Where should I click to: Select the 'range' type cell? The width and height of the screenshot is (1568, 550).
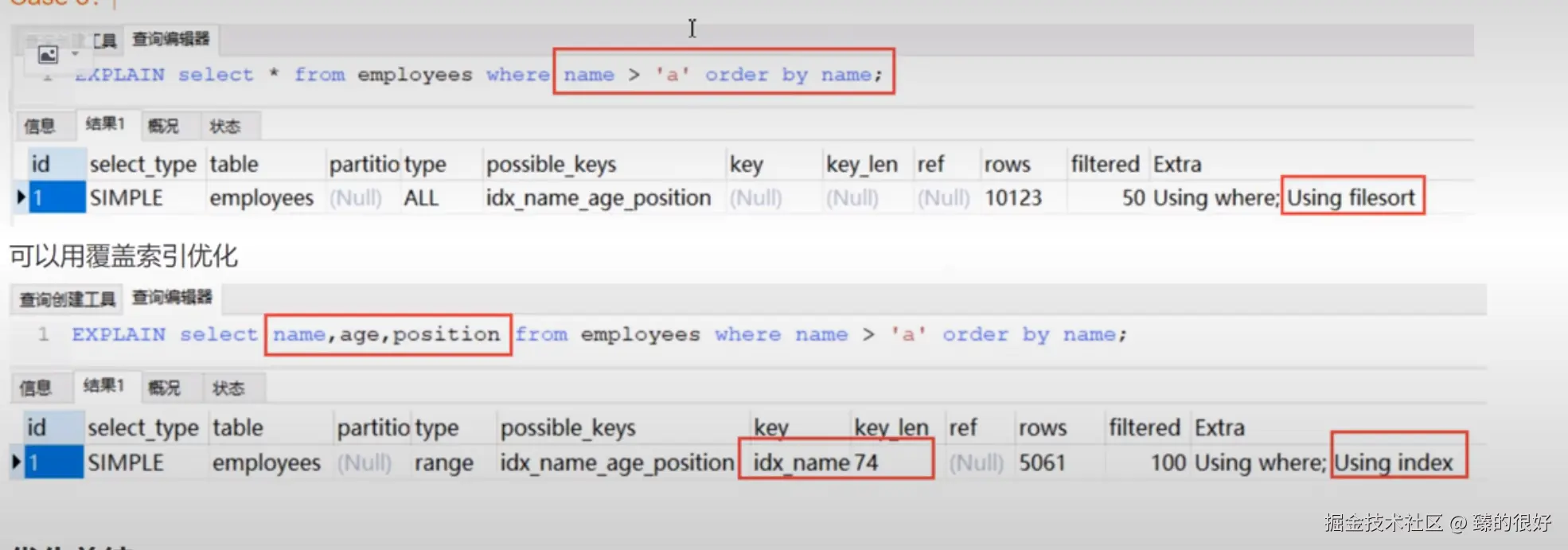click(443, 463)
